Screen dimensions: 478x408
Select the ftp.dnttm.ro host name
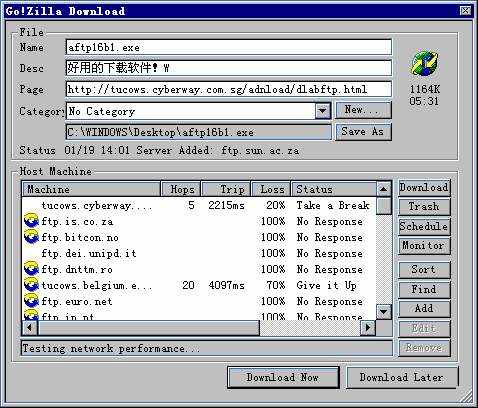point(77,269)
